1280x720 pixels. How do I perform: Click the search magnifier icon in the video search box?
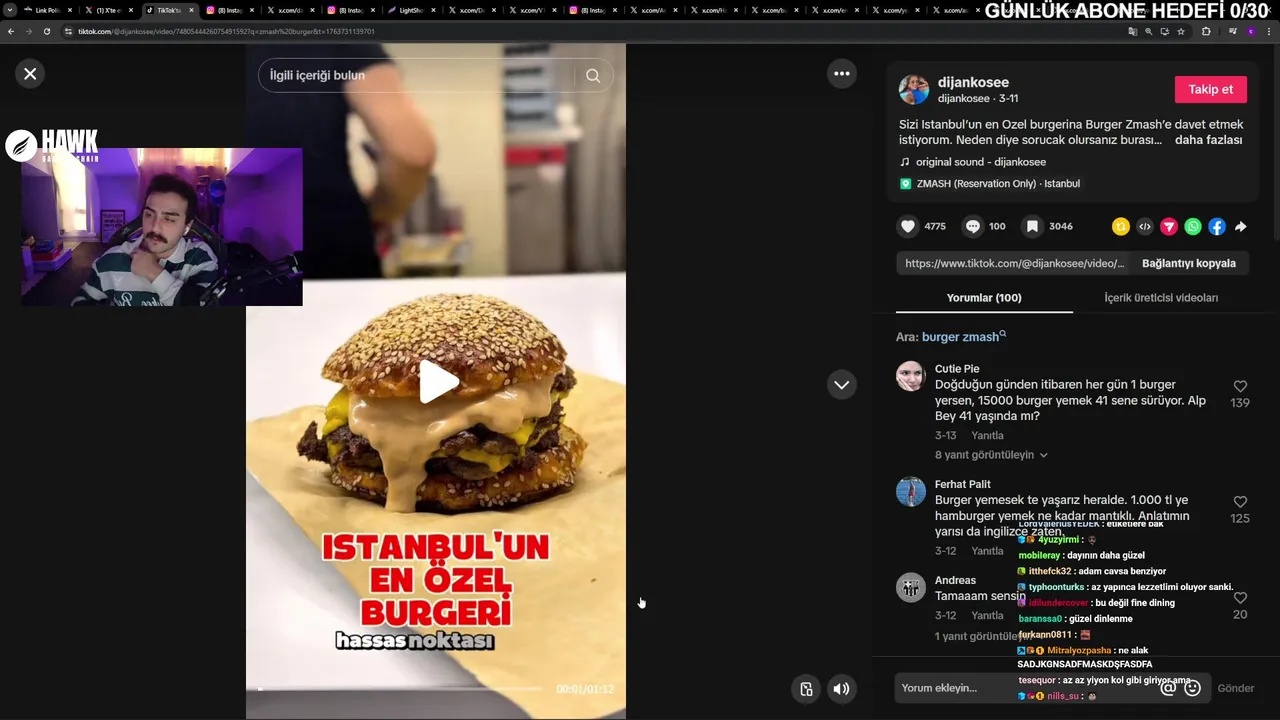593,75
